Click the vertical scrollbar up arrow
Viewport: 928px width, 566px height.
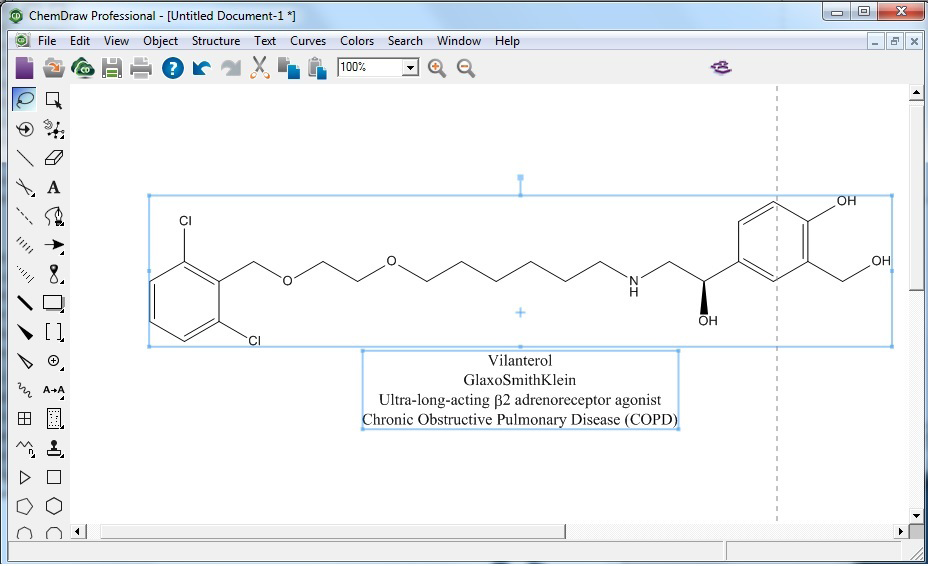(916, 93)
